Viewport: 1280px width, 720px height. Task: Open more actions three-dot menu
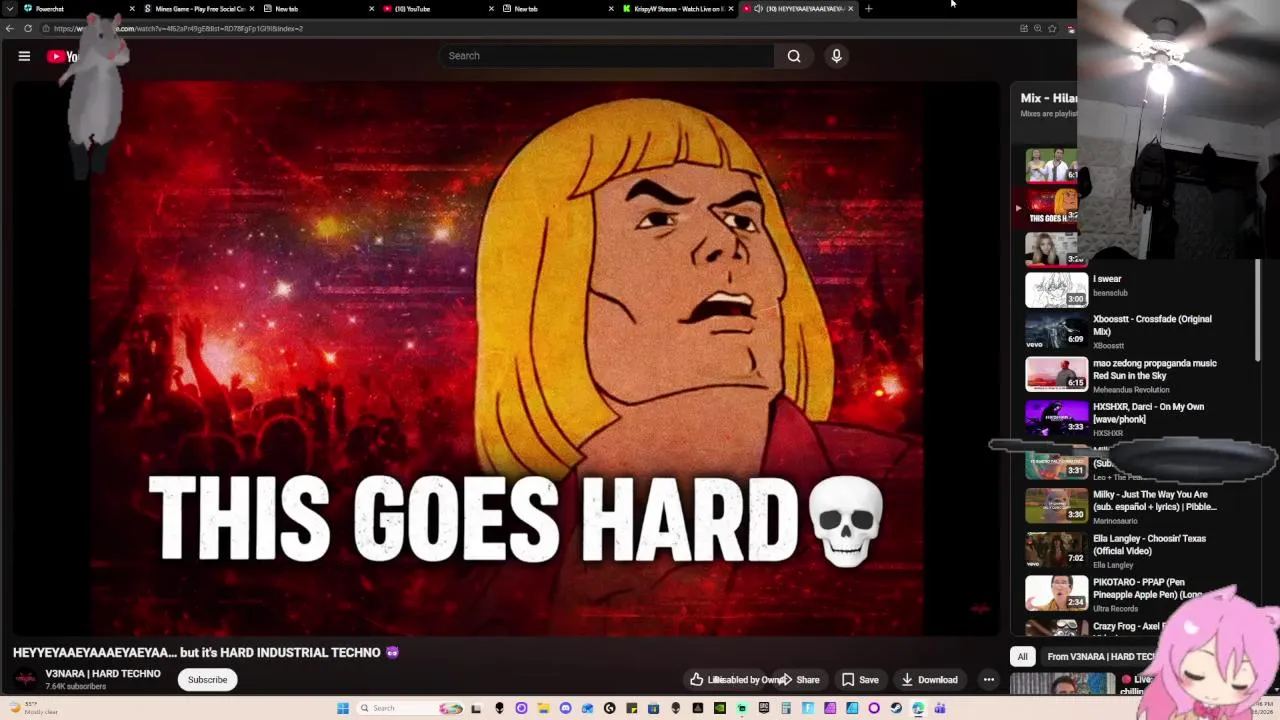(x=988, y=680)
